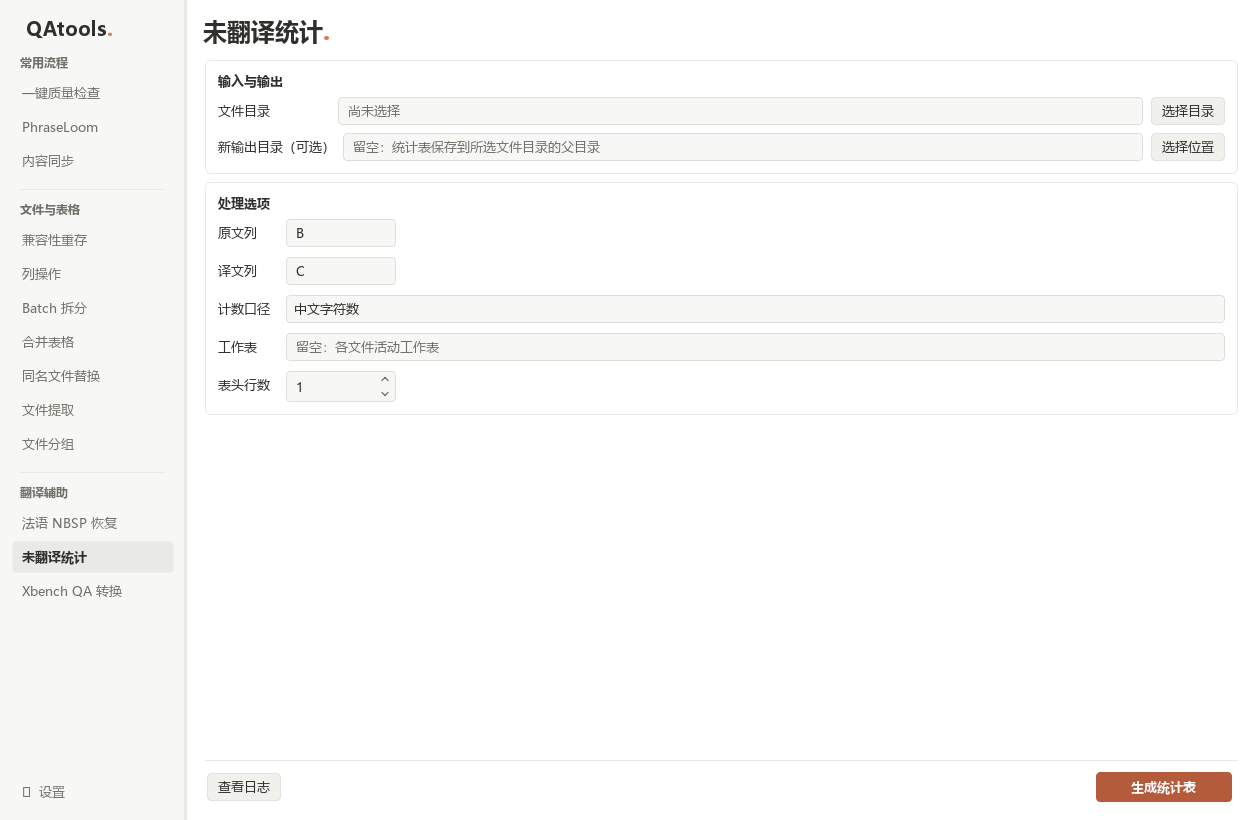
Task: Click the 翻译辅助 section heading
Action: coord(44,493)
